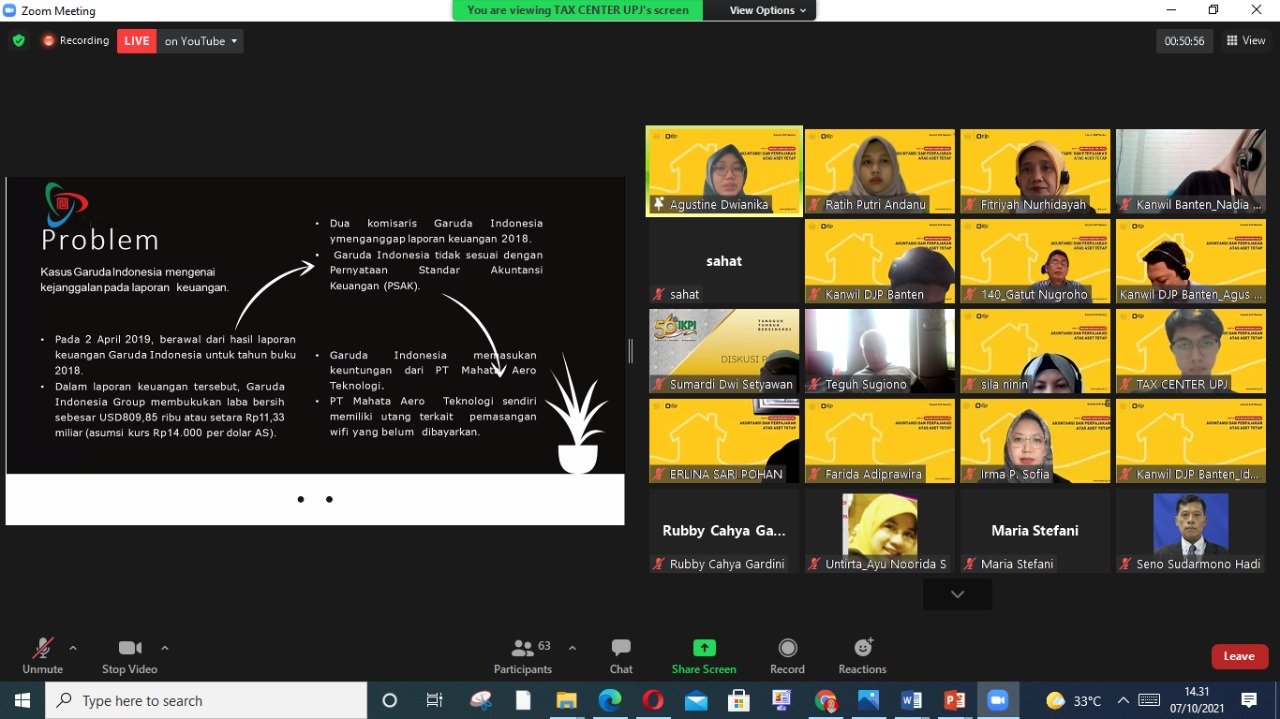1280x719 pixels.
Task: Click the touch keyboard tray icon
Action: coord(1149,700)
